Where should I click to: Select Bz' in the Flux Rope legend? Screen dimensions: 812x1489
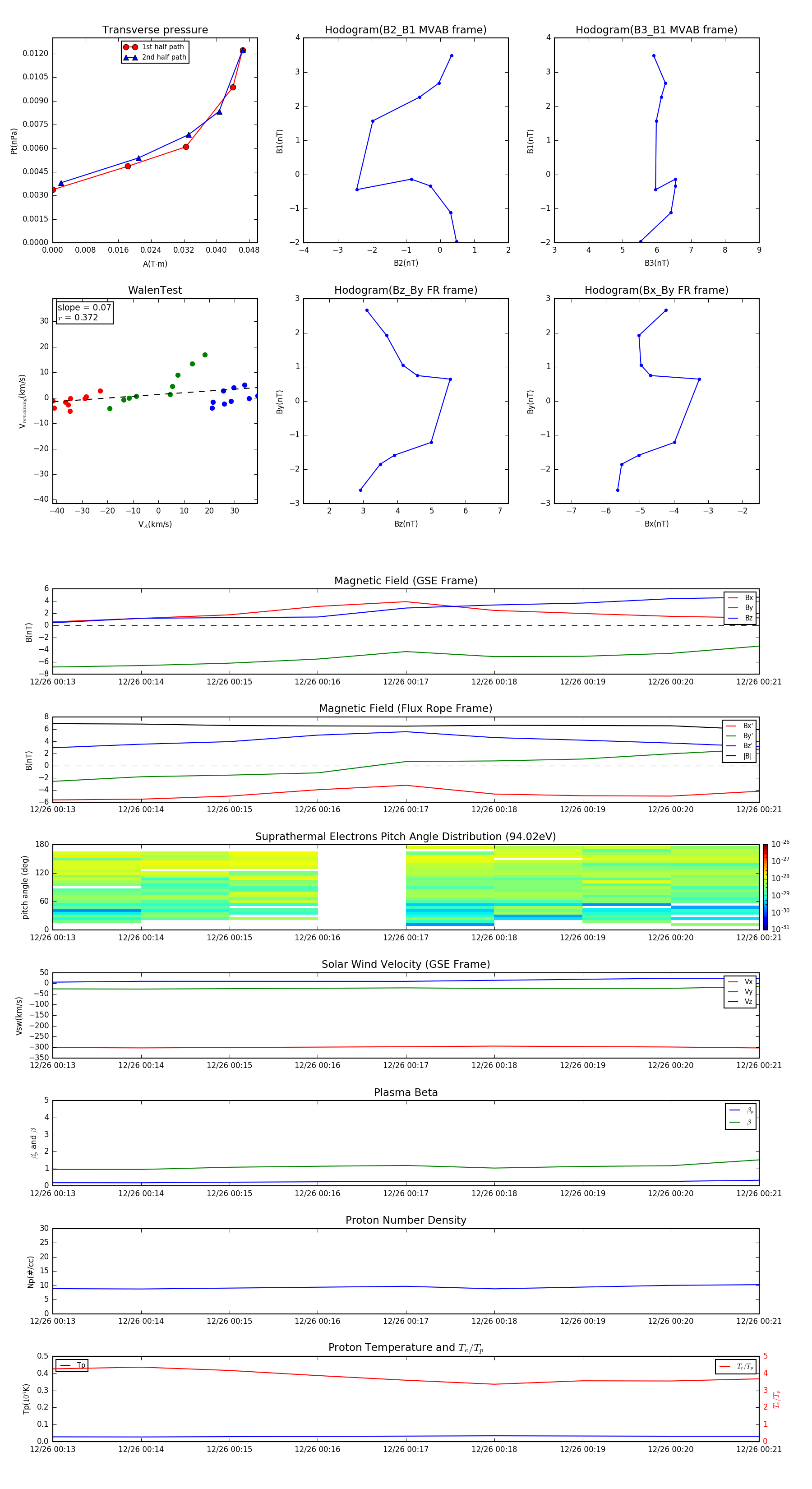point(740,746)
